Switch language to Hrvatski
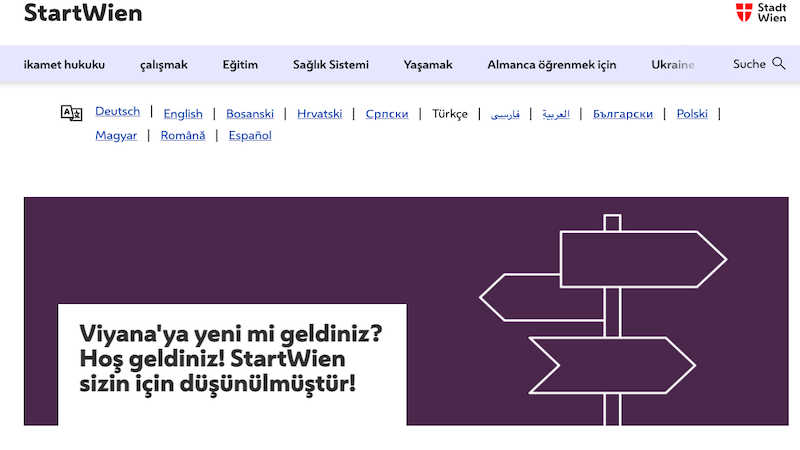The height and width of the screenshot is (450, 800). click(319, 114)
